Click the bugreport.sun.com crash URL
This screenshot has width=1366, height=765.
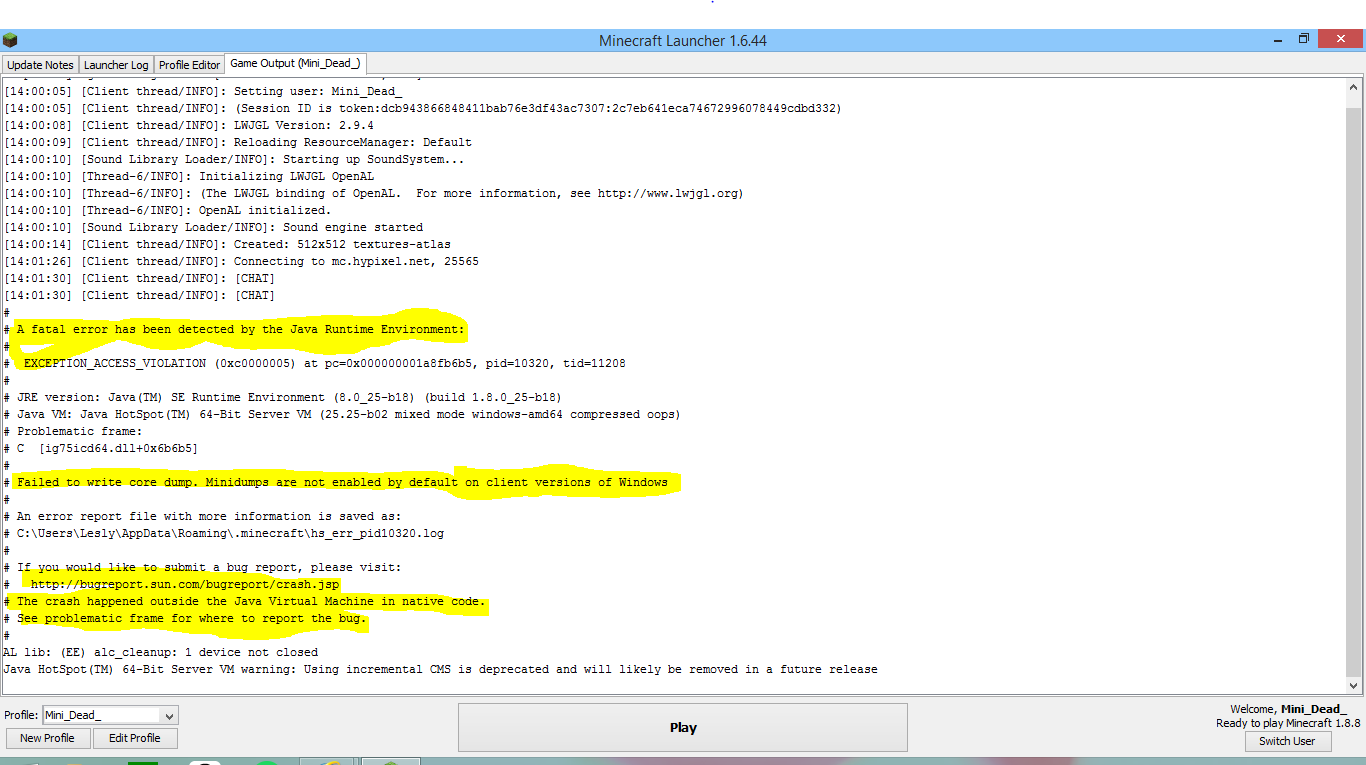point(185,584)
